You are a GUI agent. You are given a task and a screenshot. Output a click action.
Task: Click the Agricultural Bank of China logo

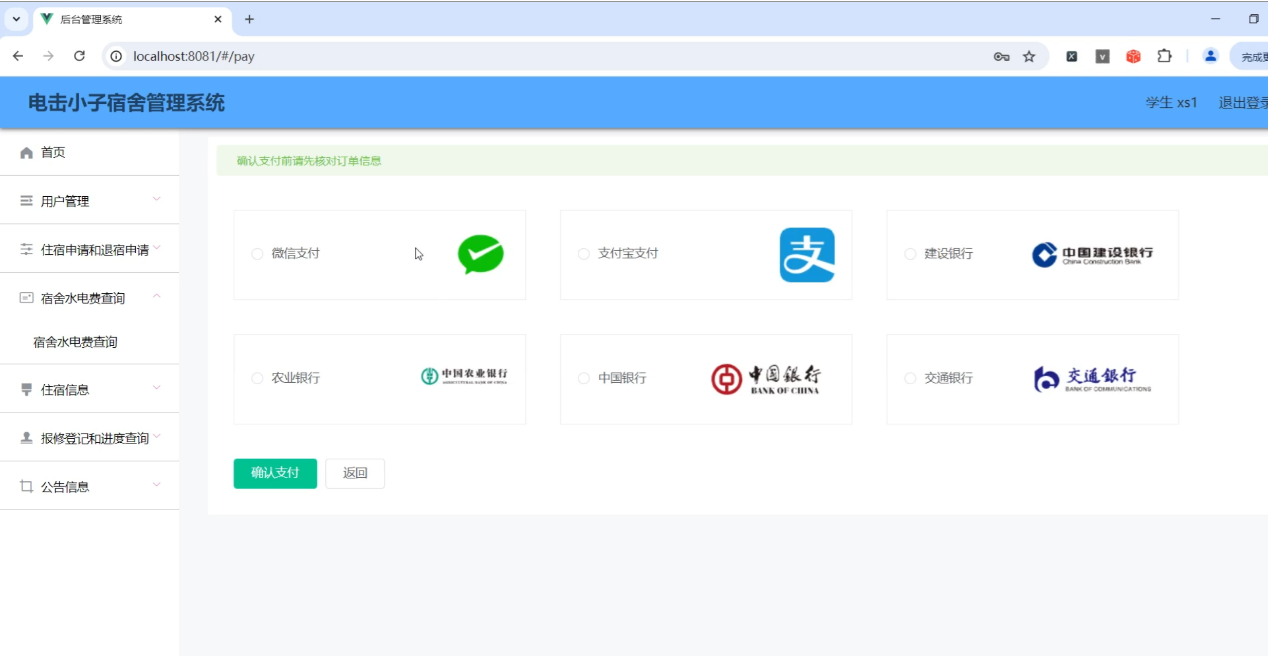[x=464, y=376]
